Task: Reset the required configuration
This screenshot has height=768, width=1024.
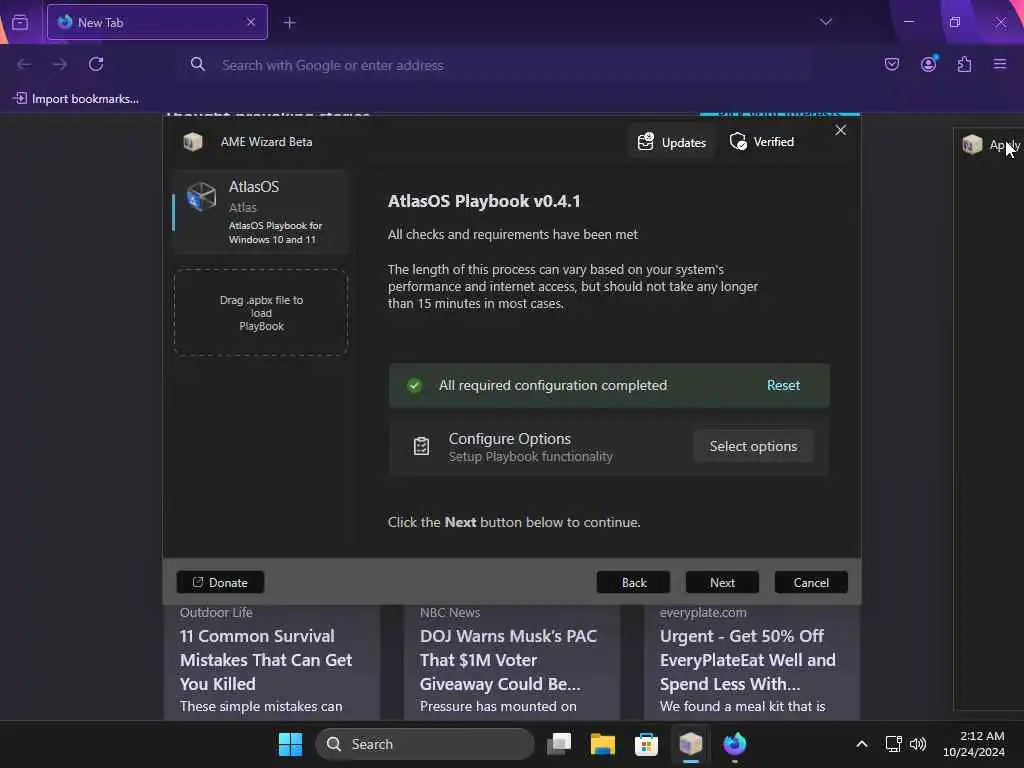Action: 783,385
